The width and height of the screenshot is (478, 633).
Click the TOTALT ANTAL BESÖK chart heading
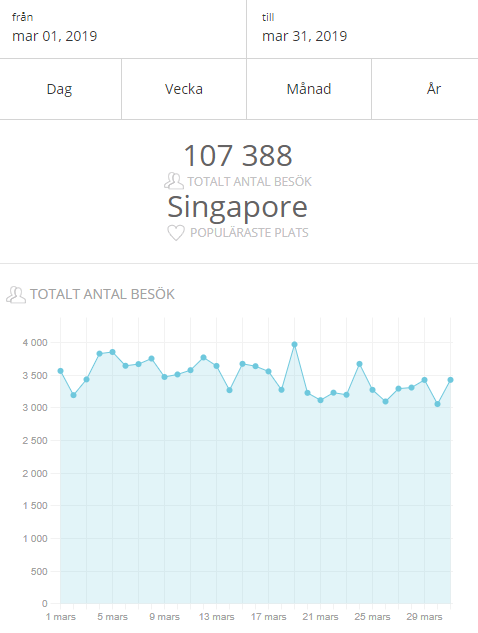[x=102, y=294]
